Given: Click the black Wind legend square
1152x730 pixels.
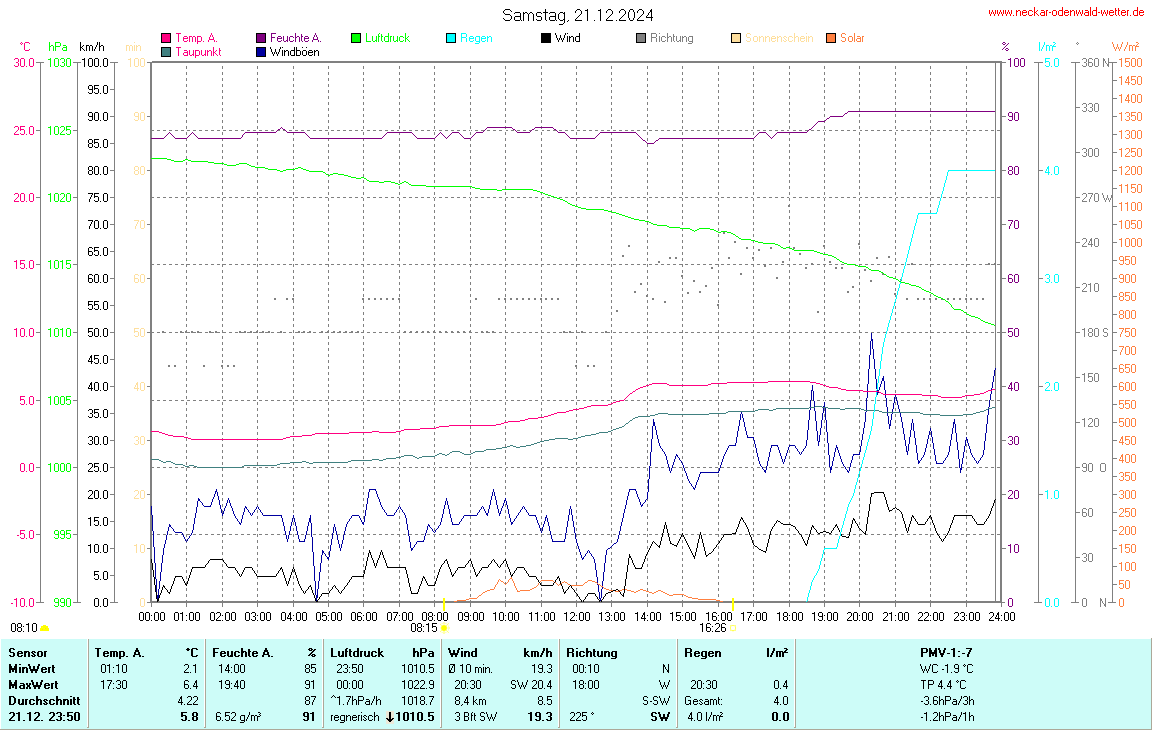Looking at the screenshot, I should tap(545, 38).
